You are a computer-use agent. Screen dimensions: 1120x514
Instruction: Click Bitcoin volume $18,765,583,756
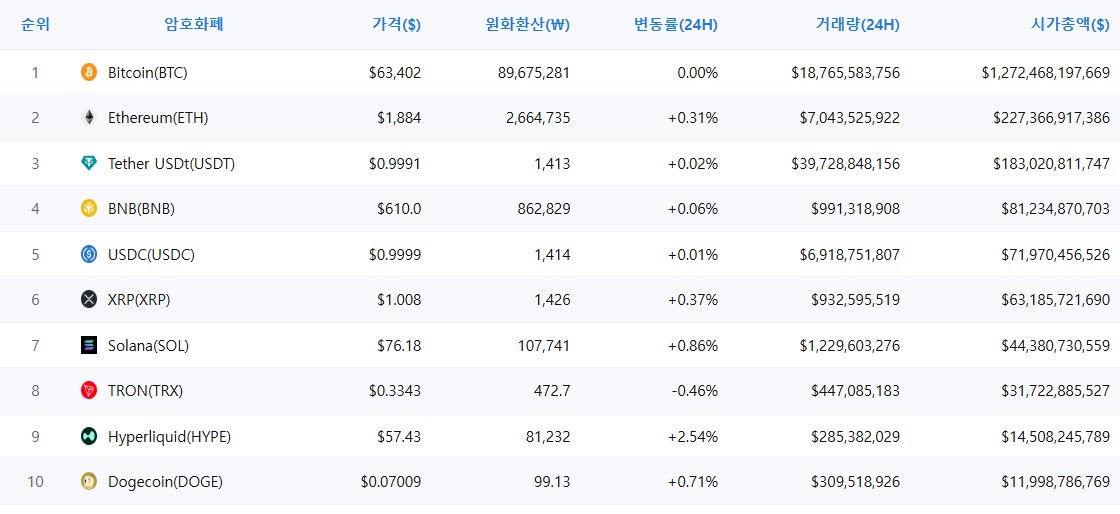[846, 72]
